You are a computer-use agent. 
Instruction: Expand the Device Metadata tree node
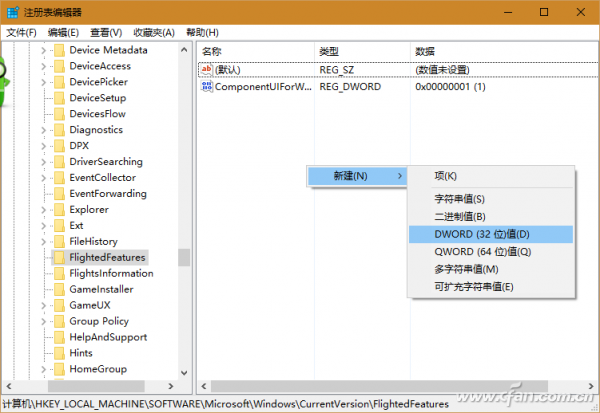click(43, 50)
